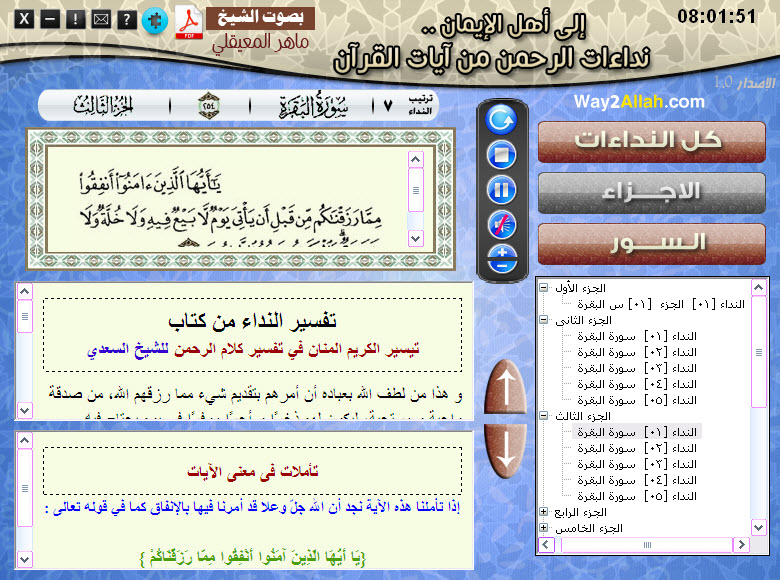This screenshot has width=780, height=580.
Task: Collapse the الجزء الثالث tree node
Action: tap(544, 415)
